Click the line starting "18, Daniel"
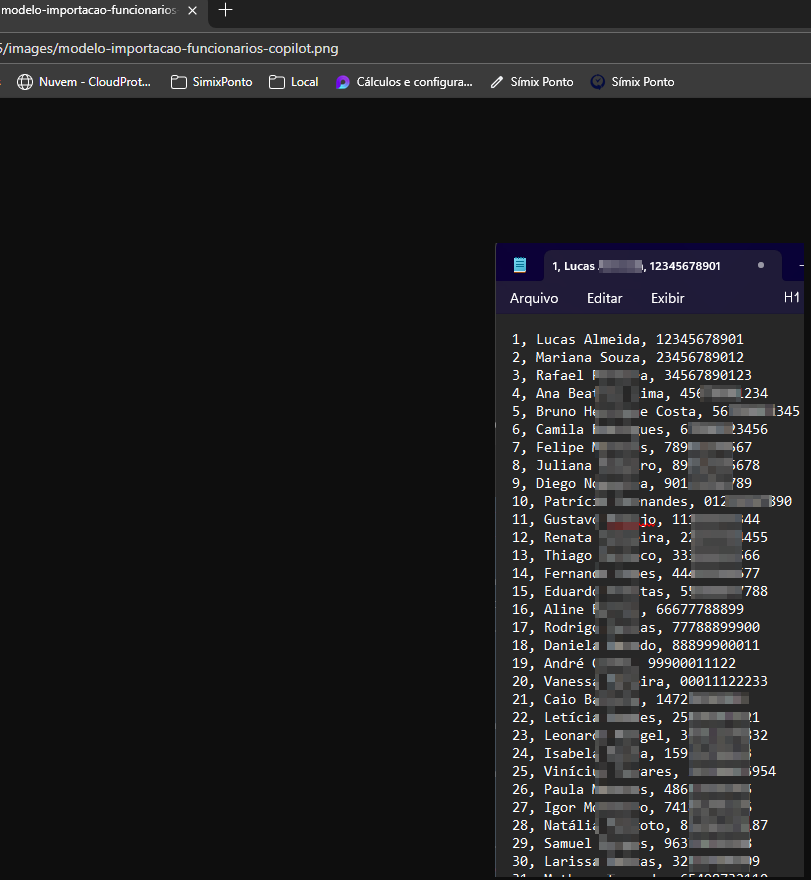This screenshot has height=880, width=811. tap(636, 645)
